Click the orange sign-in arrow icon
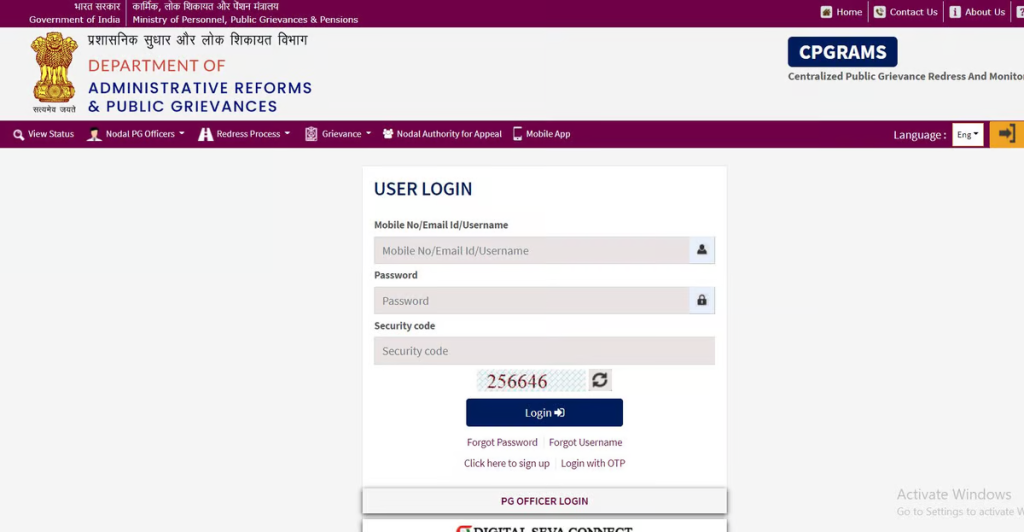The width and height of the screenshot is (1024, 532). tap(1006, 134)
